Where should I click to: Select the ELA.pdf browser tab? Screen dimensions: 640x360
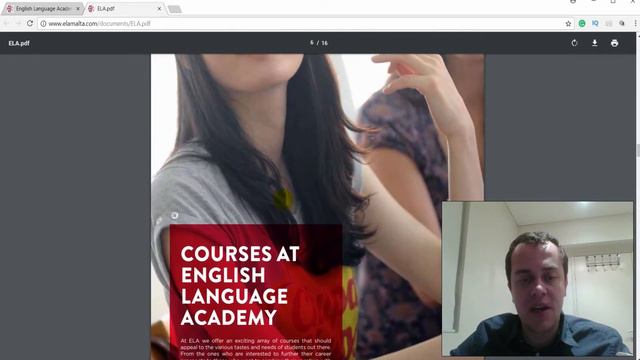pos(124,9)
